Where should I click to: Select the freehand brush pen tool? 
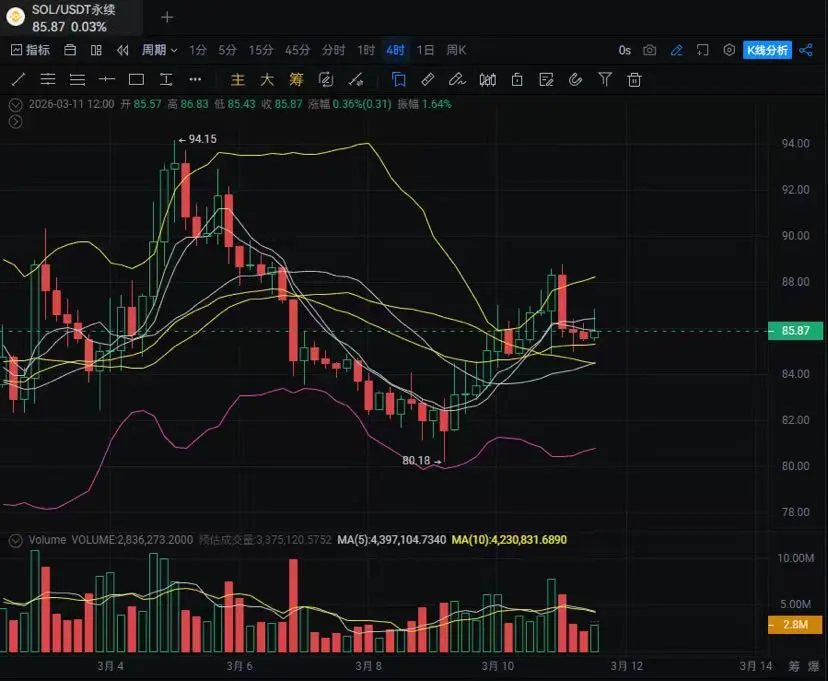[457, 80]
